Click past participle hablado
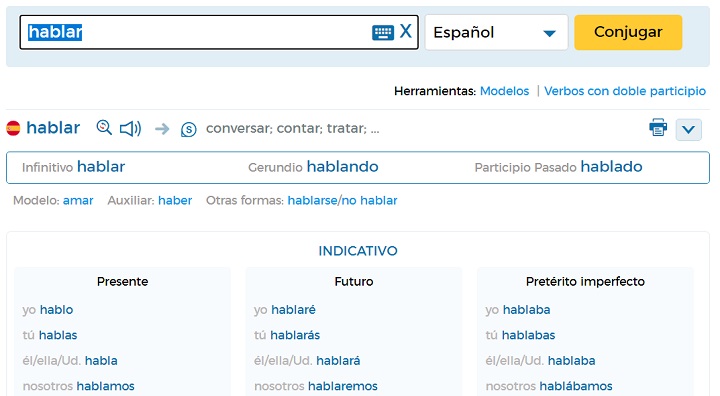720x396 pixels. click(611, 166)
